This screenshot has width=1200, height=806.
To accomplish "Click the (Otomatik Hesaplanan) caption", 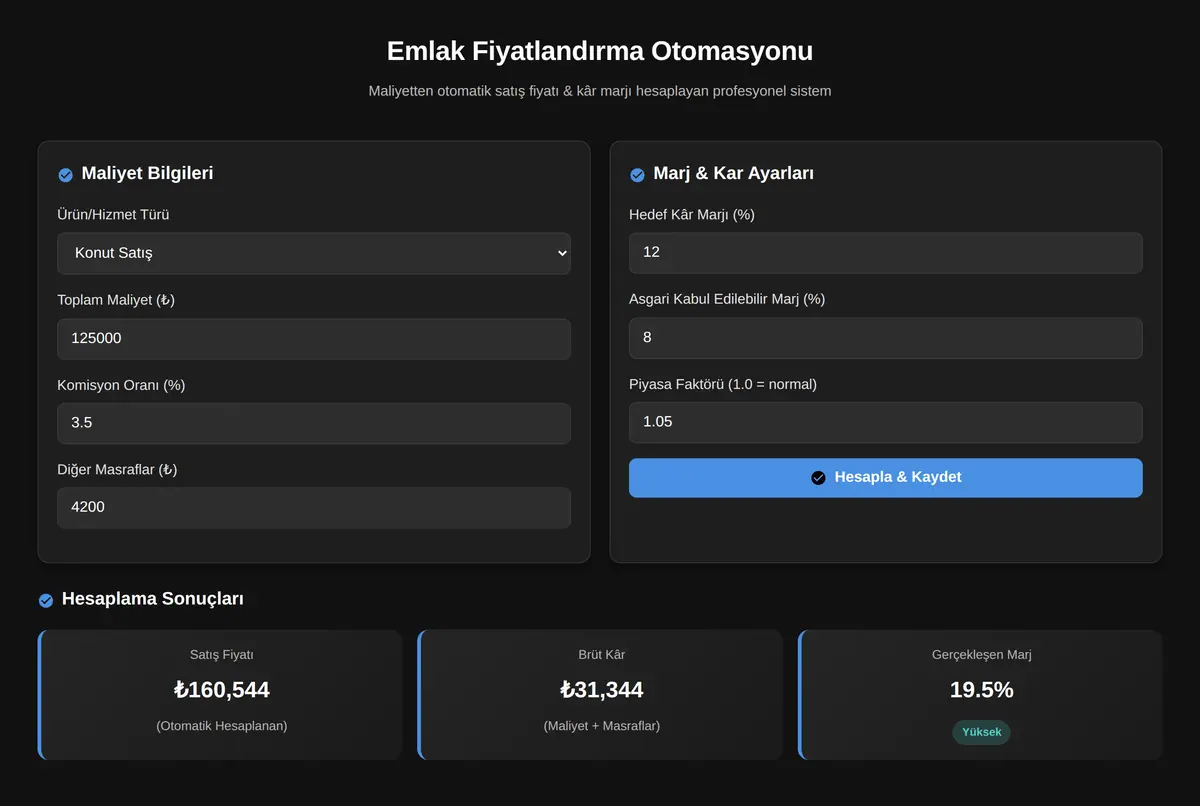I will click(x=221, y=726).
